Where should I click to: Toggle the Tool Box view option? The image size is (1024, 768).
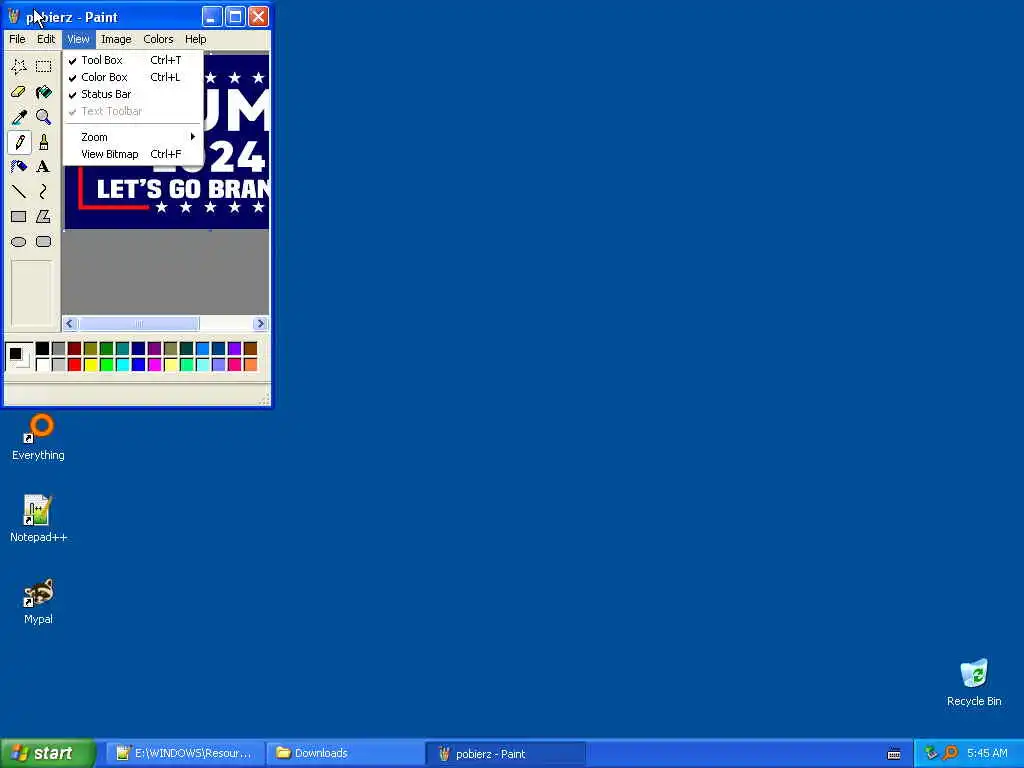click(133, 60)
